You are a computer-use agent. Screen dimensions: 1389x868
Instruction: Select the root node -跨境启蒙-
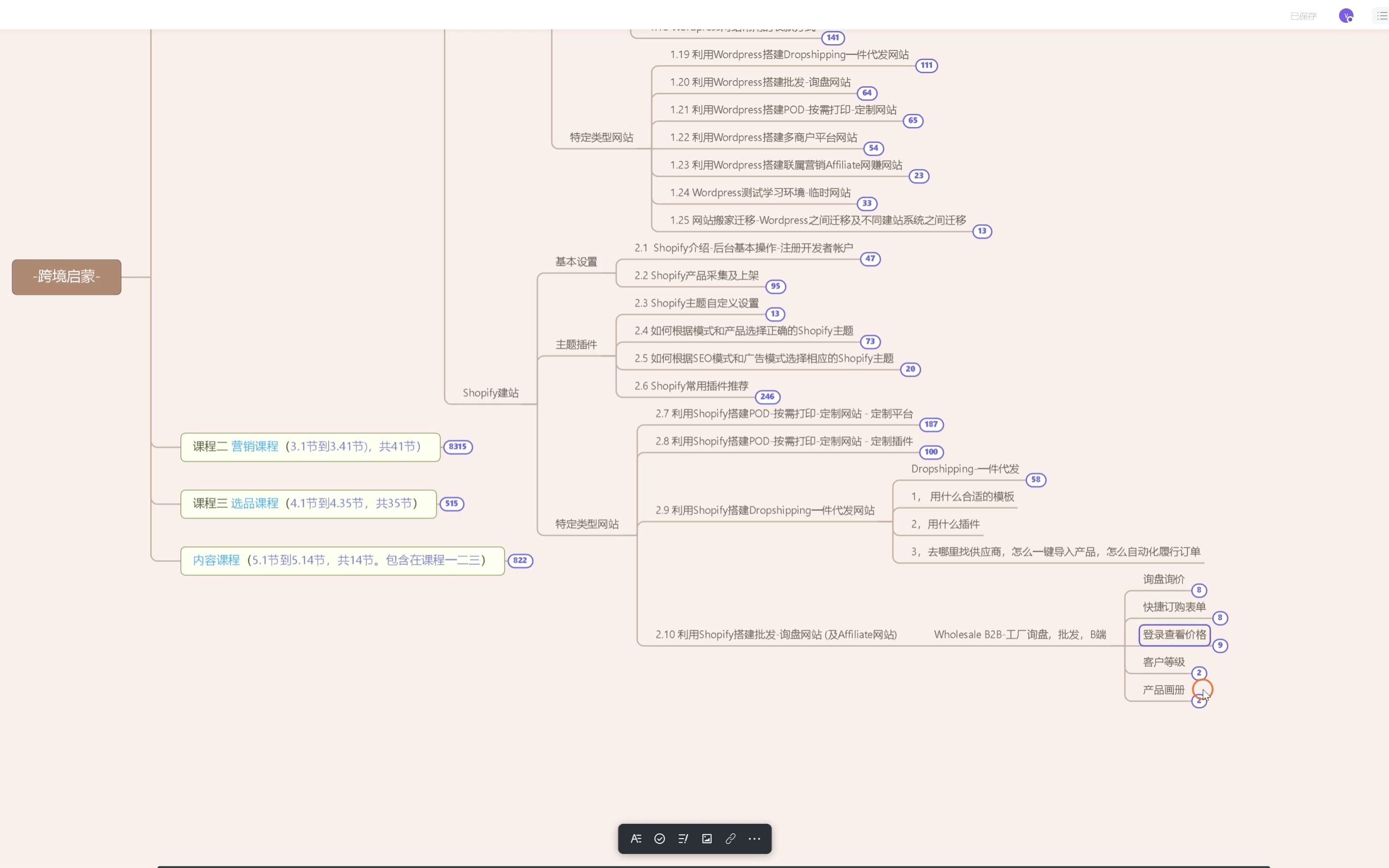click(x=65, y=277)
